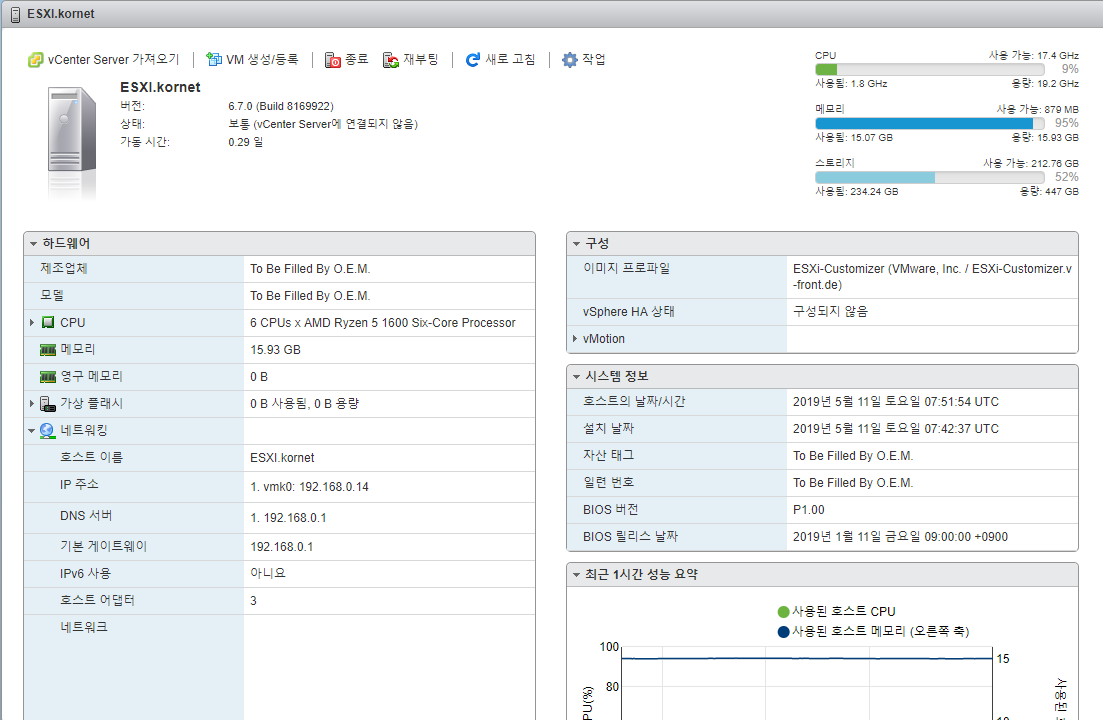Click the 설치 날짜 value

[895, 429]
